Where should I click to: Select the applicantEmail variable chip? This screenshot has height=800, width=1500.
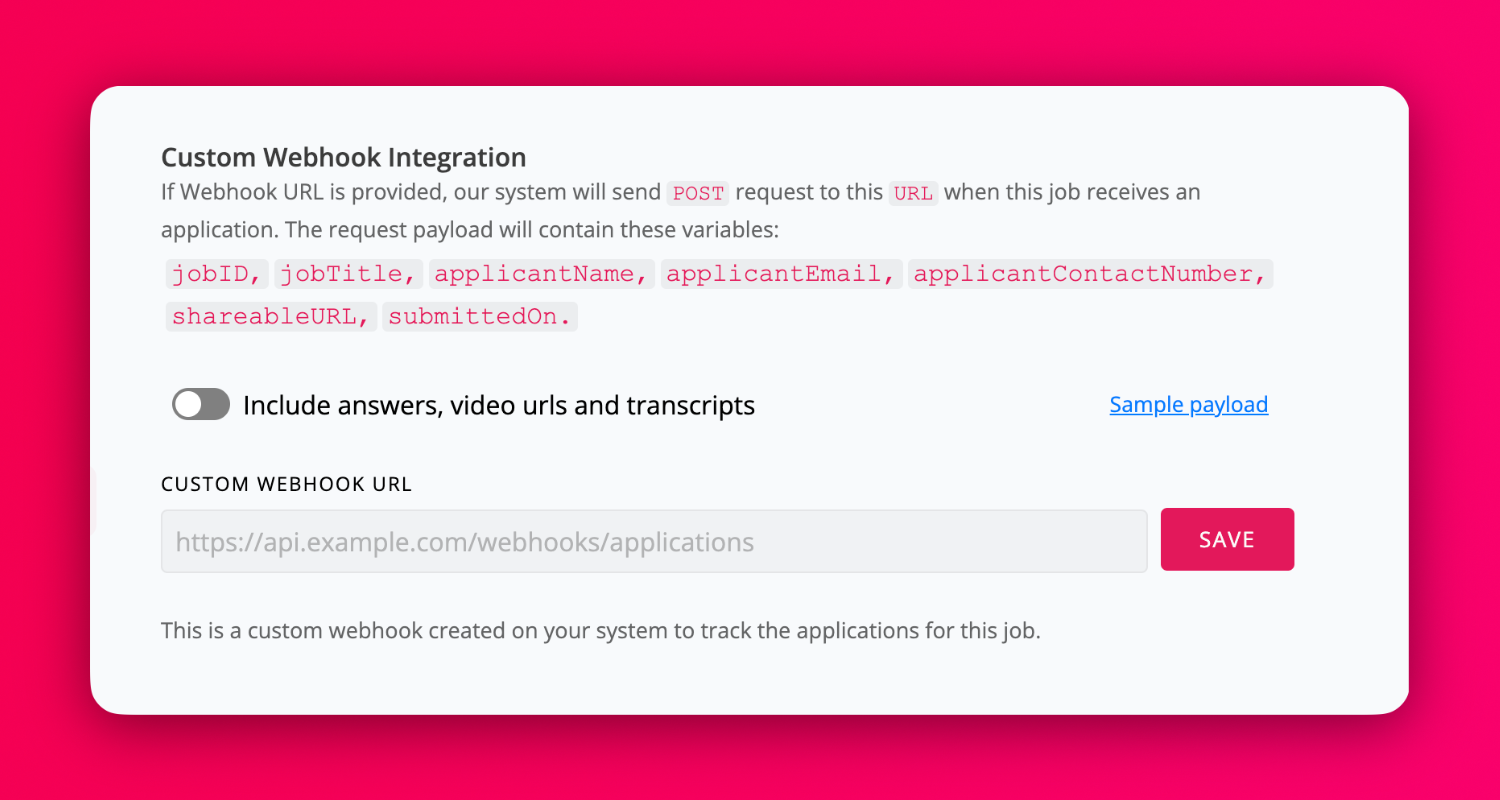coord(780,273)
